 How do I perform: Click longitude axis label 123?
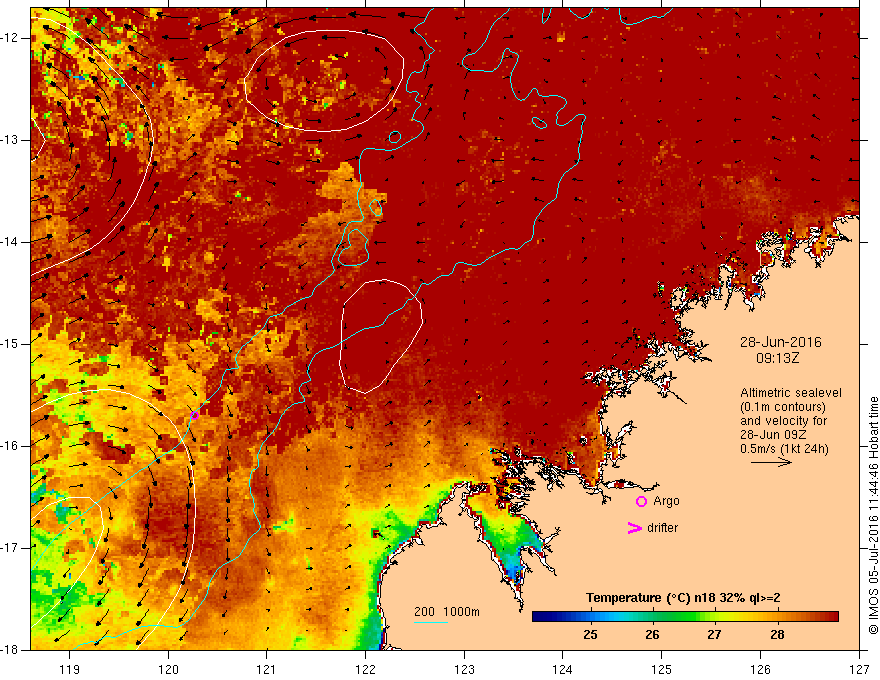point(464,669)
